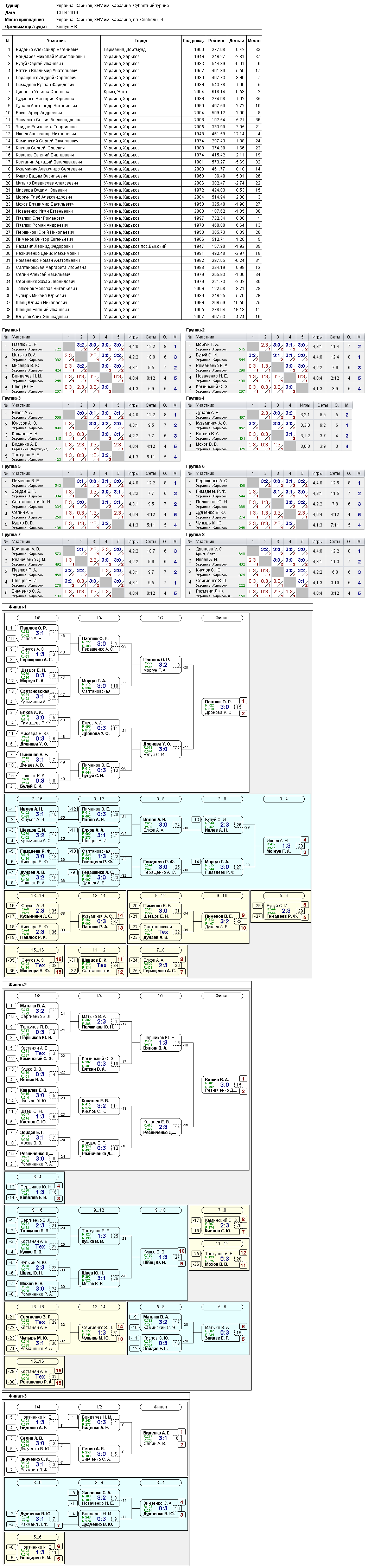Viewport: 368px width, 1568px height.
Task: Click Финал-2 final match Вяткин В. А. 3:0
Action: click(222, 1085)
